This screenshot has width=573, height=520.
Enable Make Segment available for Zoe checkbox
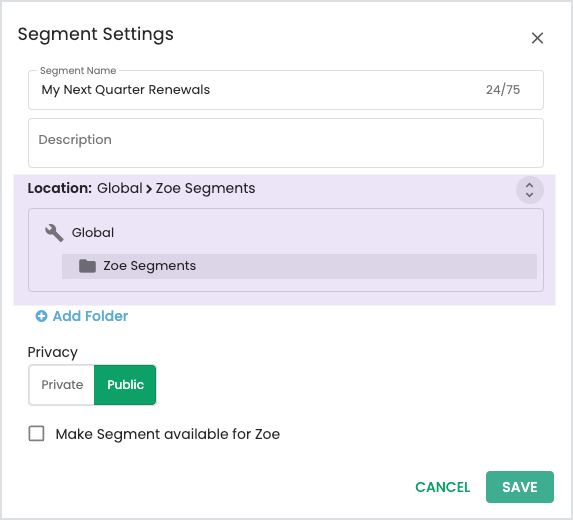(37, 434)
